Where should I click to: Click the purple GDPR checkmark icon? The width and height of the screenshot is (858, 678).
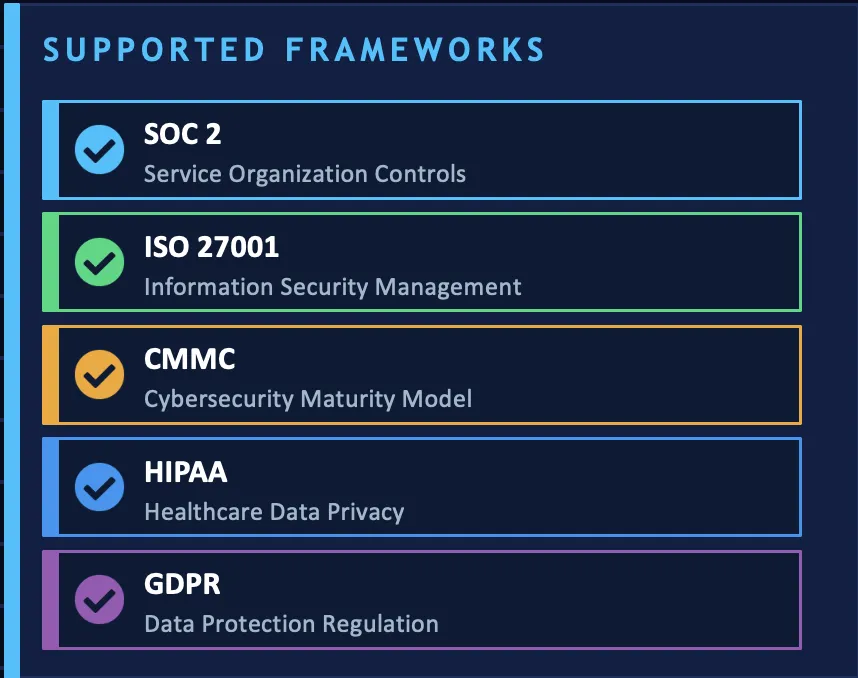(x=100, y=600)
